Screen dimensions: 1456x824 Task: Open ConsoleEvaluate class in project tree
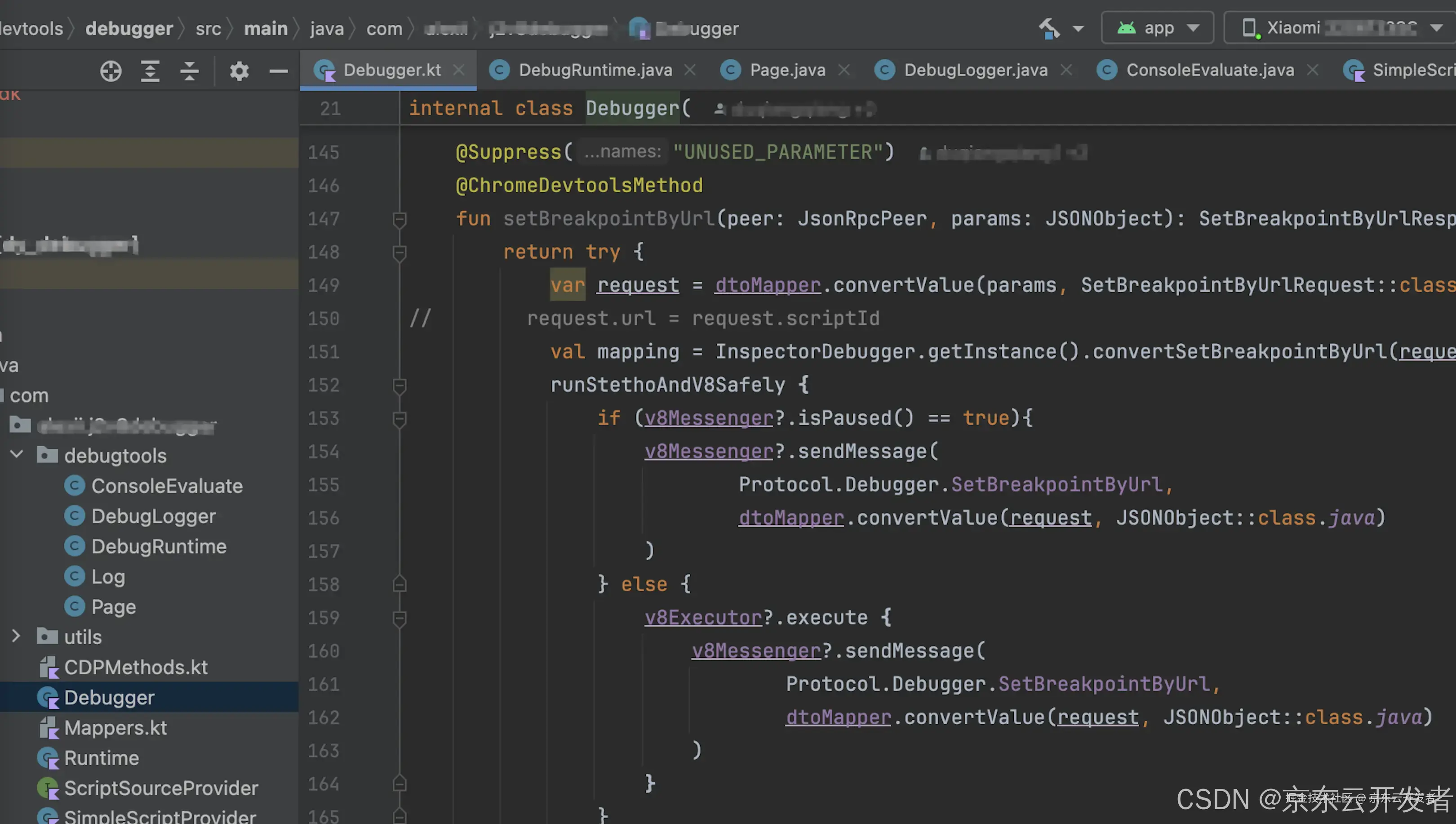coord(167,486)
